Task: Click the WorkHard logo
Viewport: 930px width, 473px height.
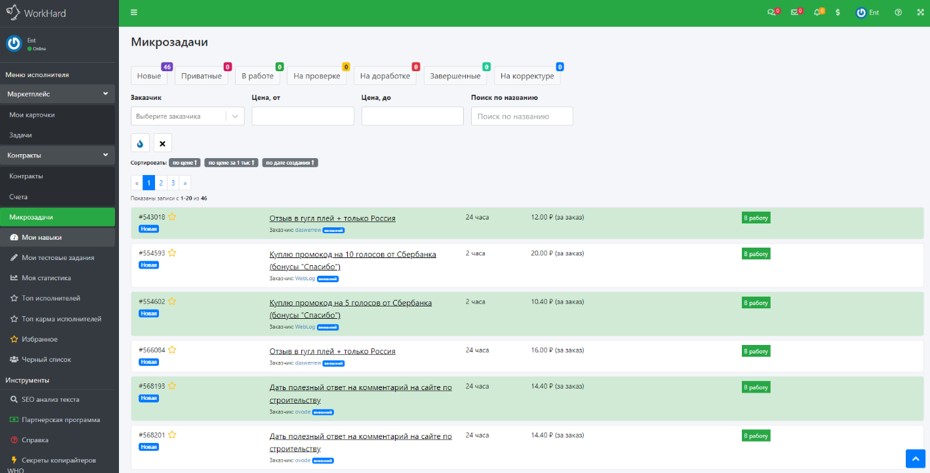Action: click(x=36, y=12)
